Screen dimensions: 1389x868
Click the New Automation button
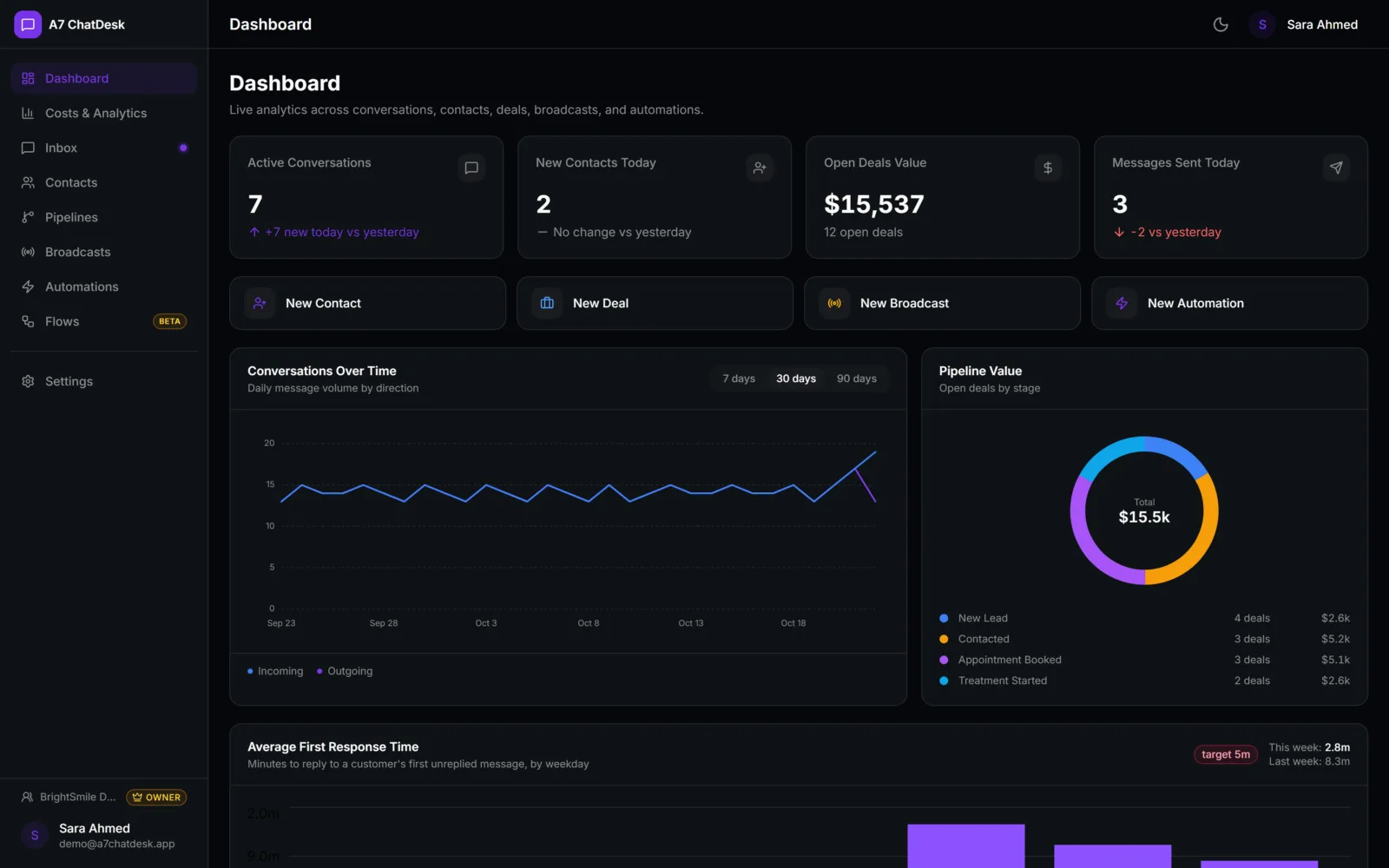click(1229, 303)
